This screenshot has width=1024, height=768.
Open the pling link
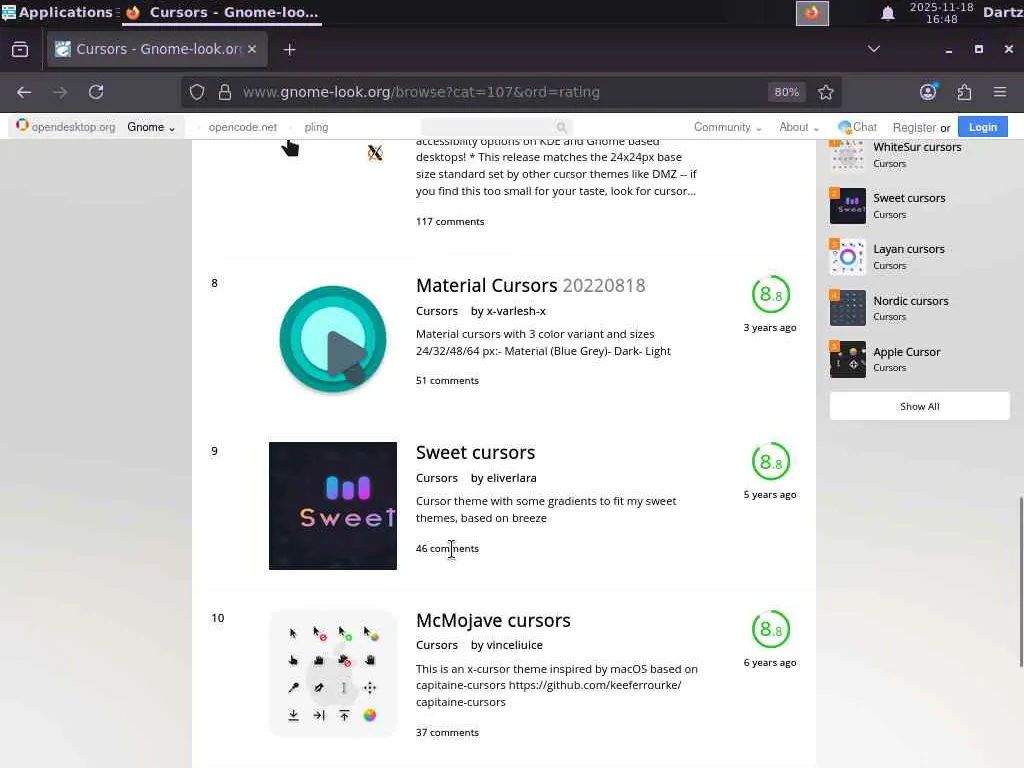pos(316,127)
